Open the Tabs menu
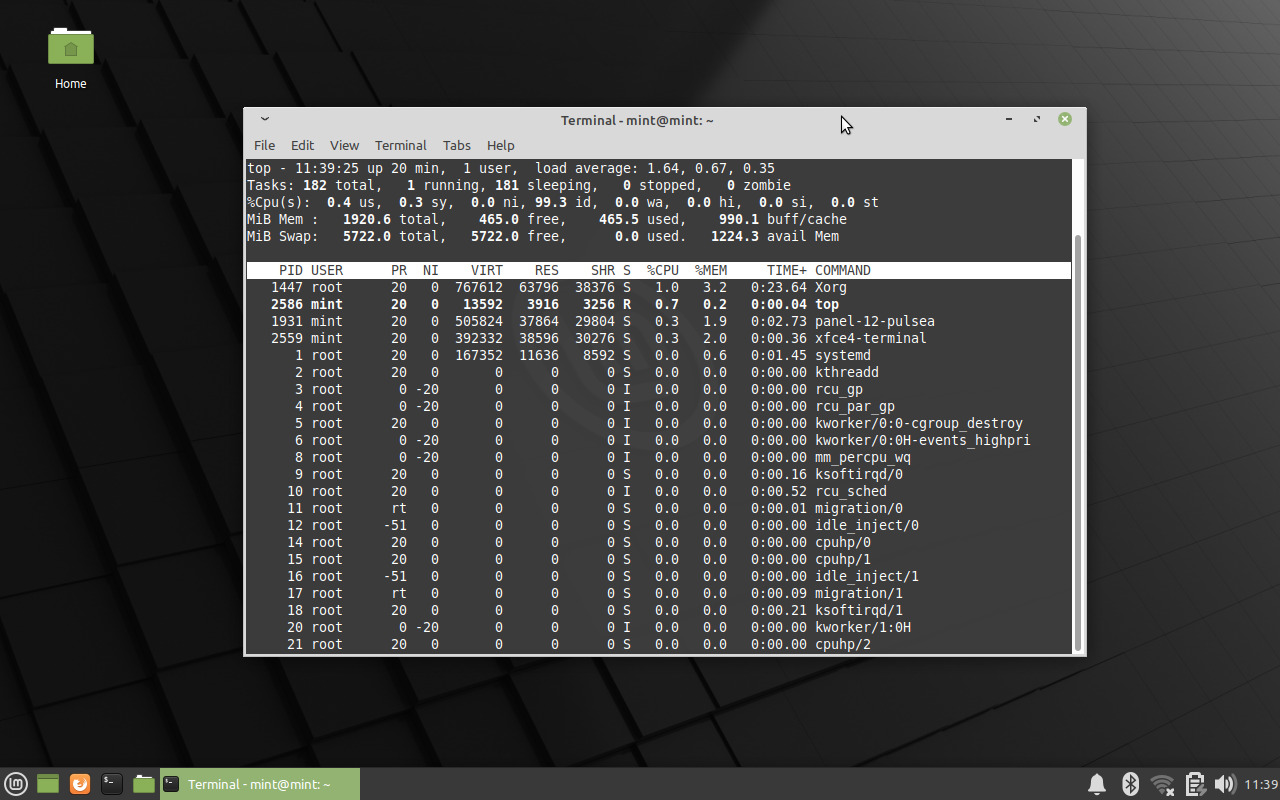This screenshot has width=1280, height=800. (x=457, y=145)
